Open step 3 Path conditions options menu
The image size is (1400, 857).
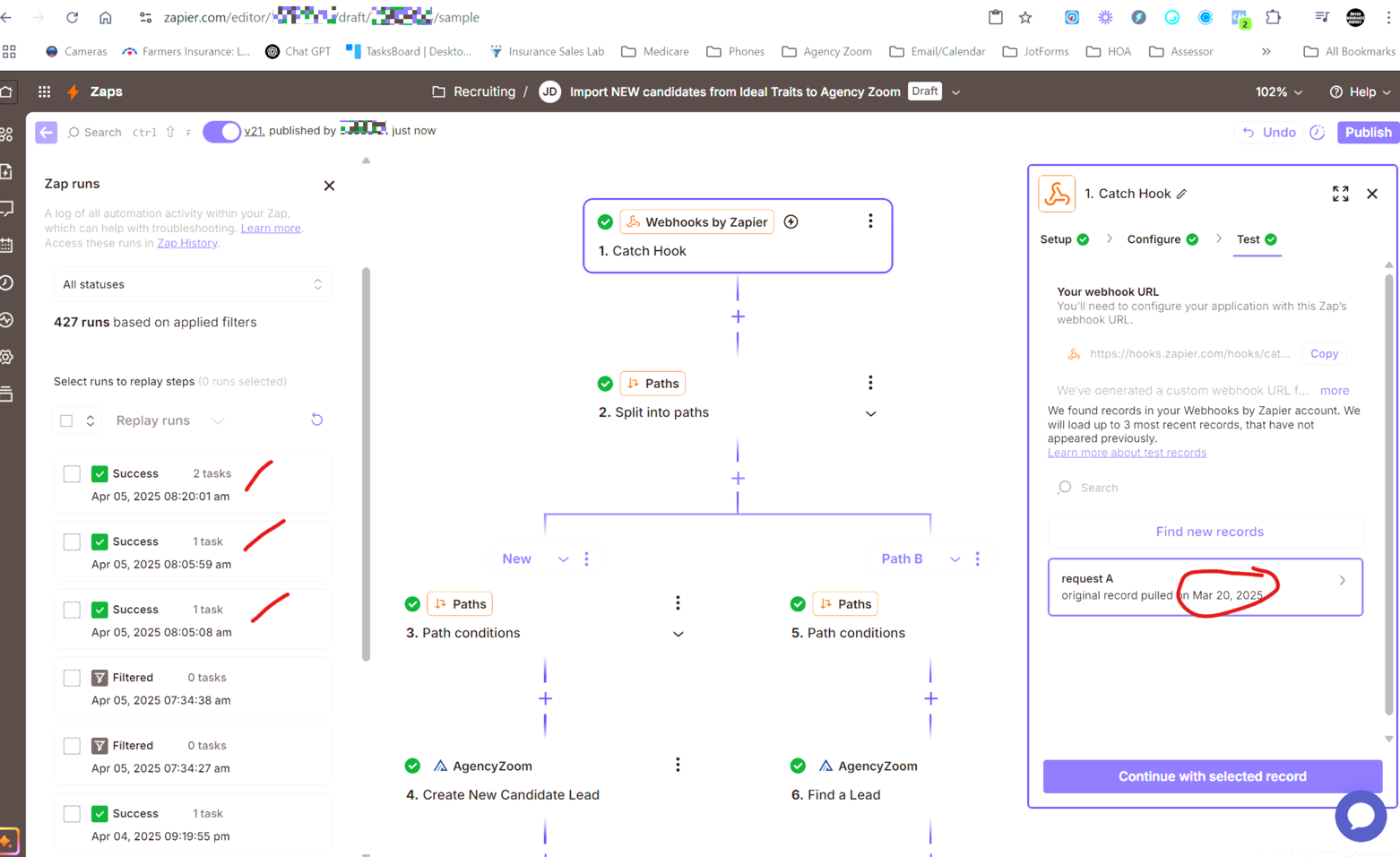coord(678,603)
